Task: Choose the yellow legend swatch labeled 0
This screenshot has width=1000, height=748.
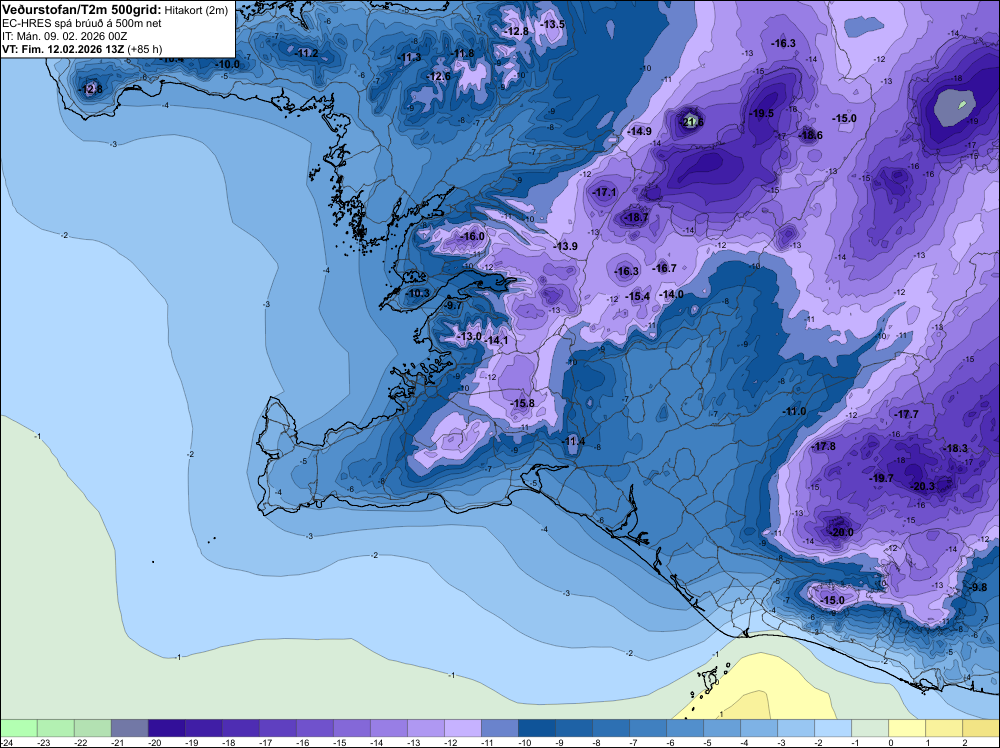Action: point(906,728)
